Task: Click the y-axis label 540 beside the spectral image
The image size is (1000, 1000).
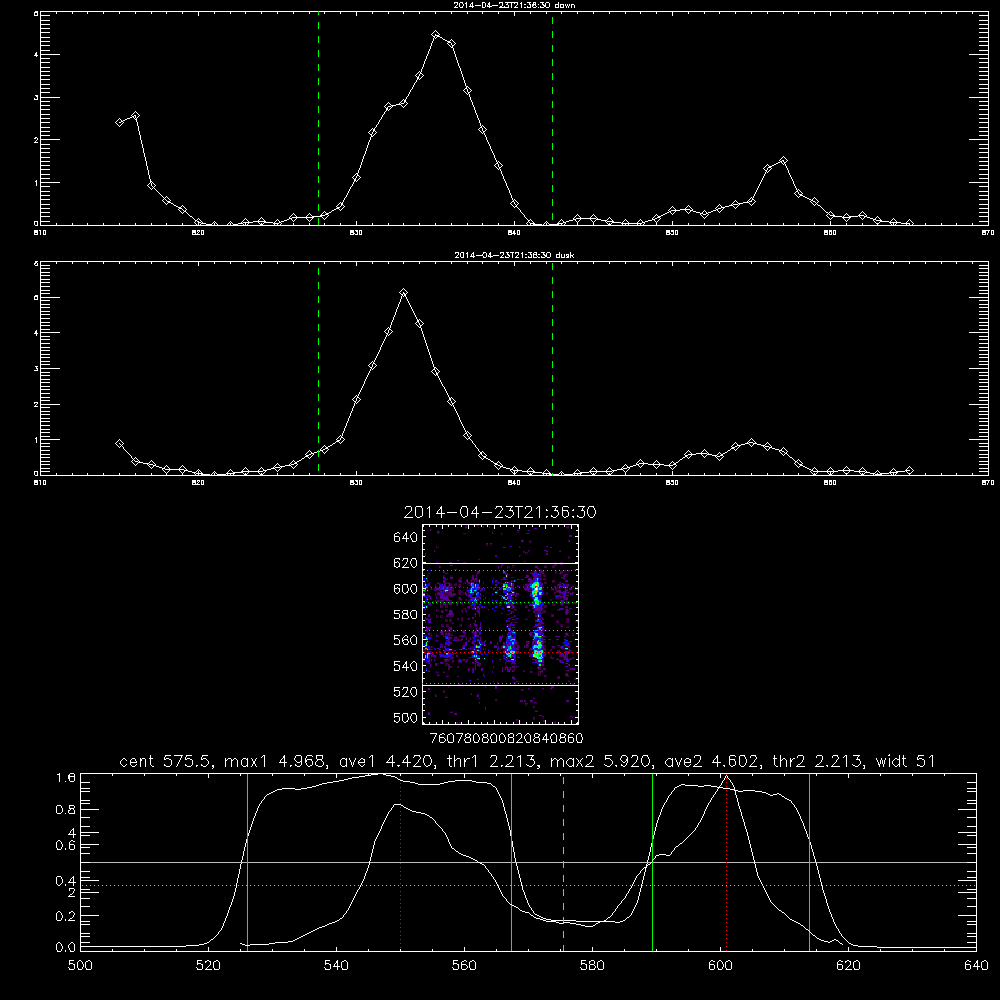Action: pos(406,666)
